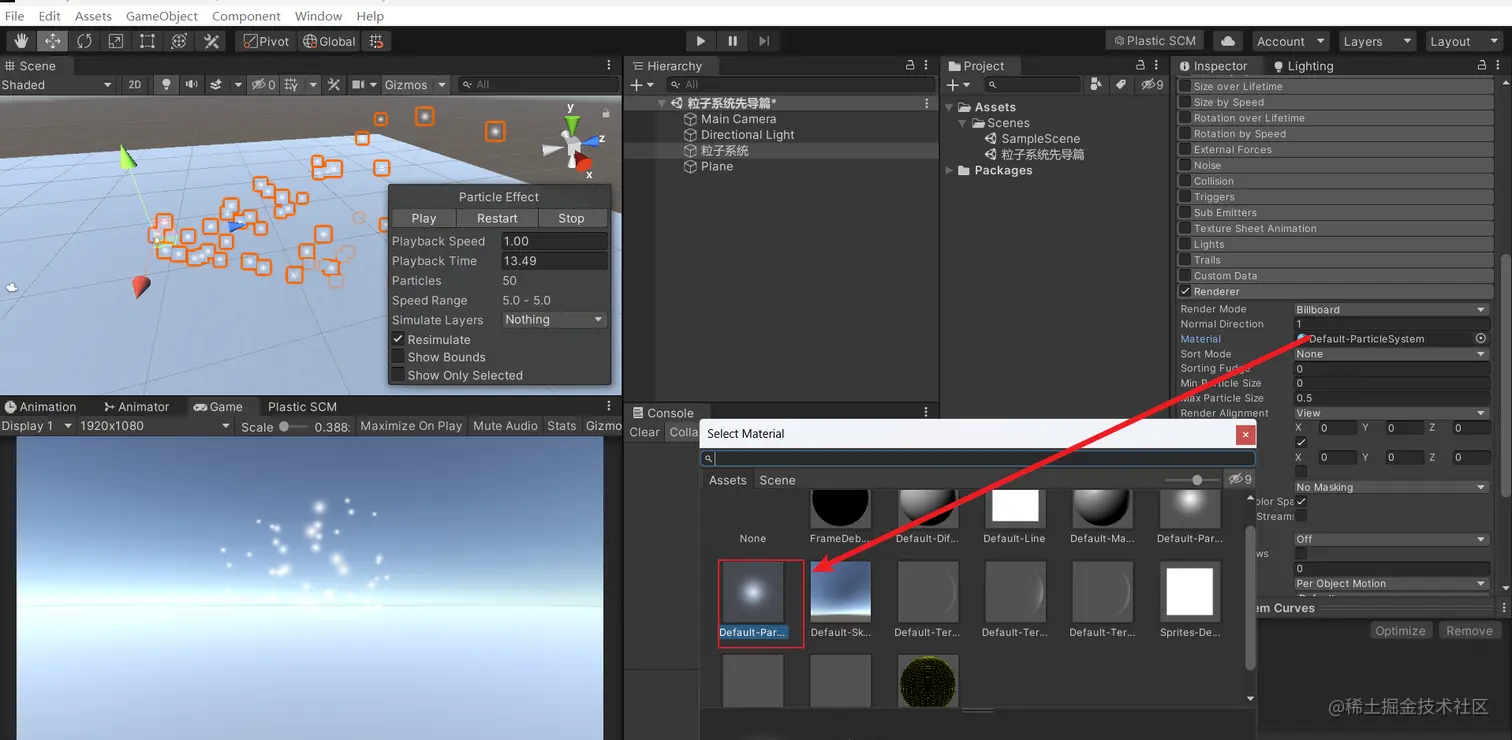This screenshot has height=740, width=1512.
Task: Open the Sort Mode dropdown
Action: tap(1391, 354)
